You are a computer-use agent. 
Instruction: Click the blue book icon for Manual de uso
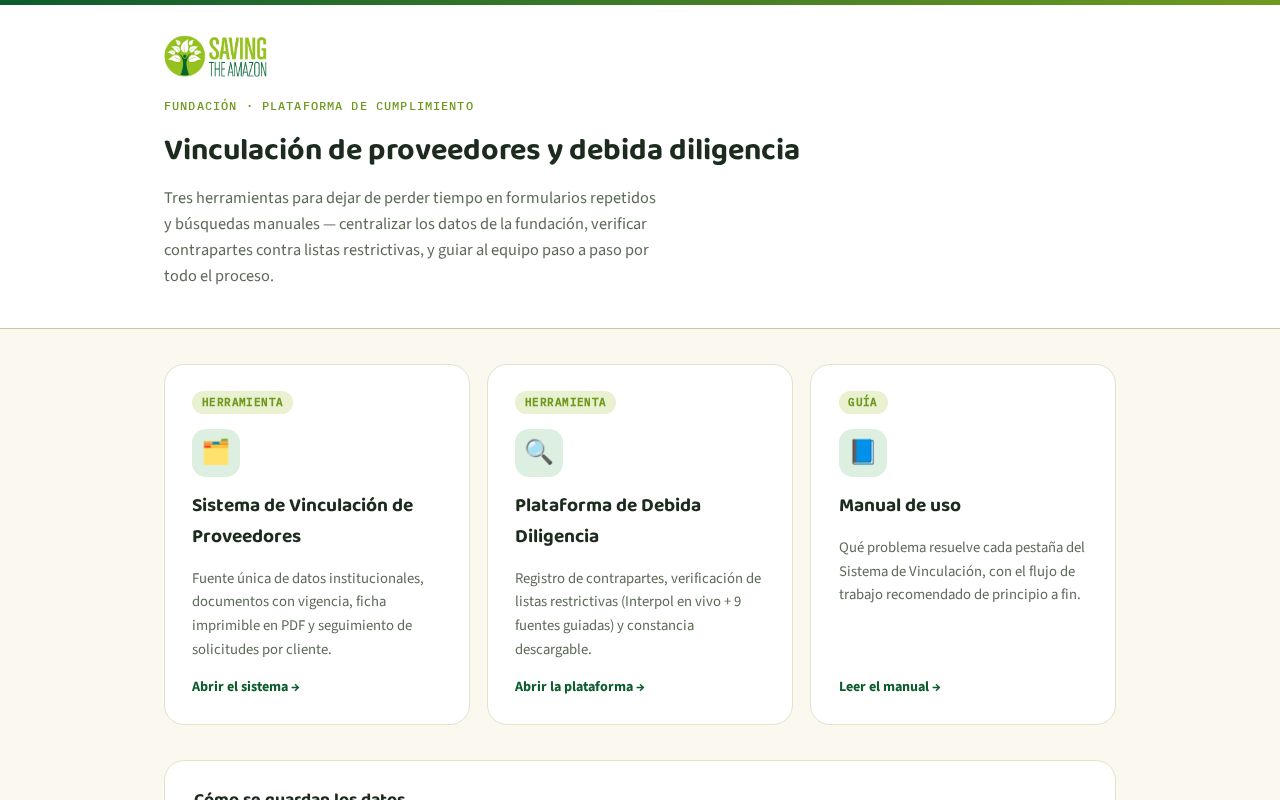click(863, 453)
